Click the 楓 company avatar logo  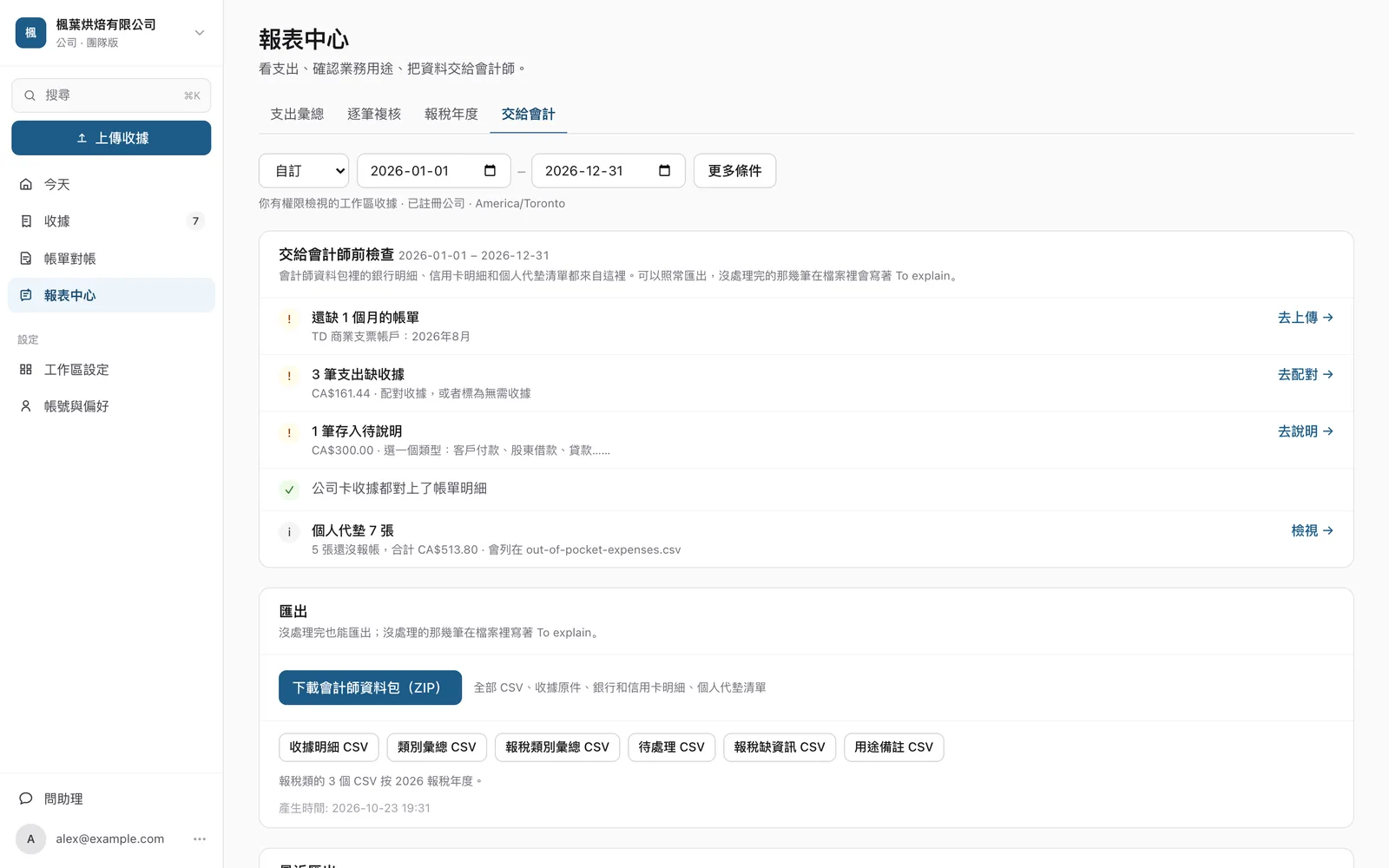tap(30, 33)
